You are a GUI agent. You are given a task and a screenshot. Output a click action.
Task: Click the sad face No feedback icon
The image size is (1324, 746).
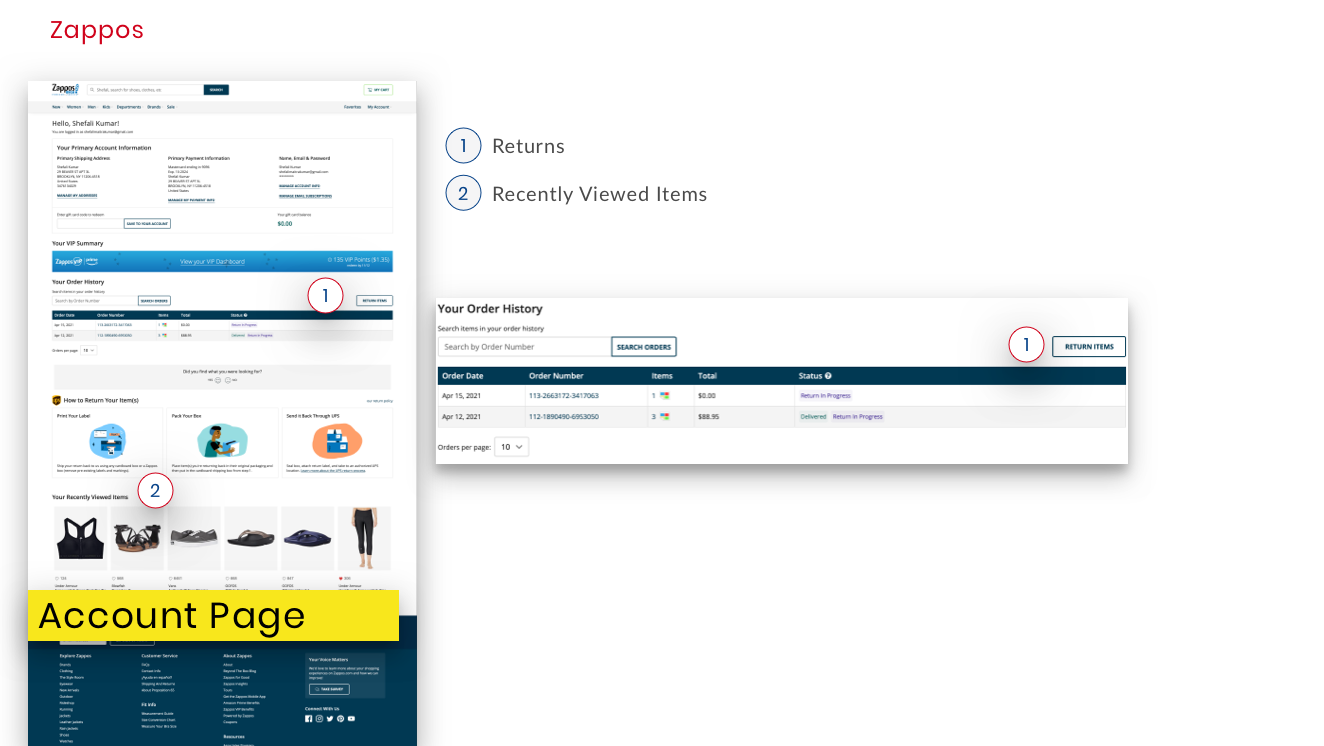(x=228, y=380)
